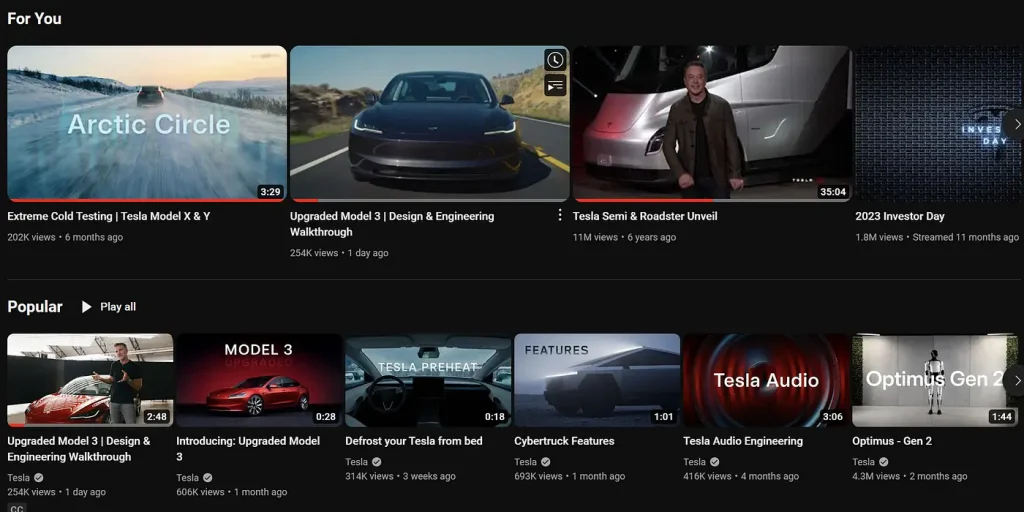Click verified badge under Tesla Audio Engineering
Viewport: 1024px width, 512px height.
point(714,462)
